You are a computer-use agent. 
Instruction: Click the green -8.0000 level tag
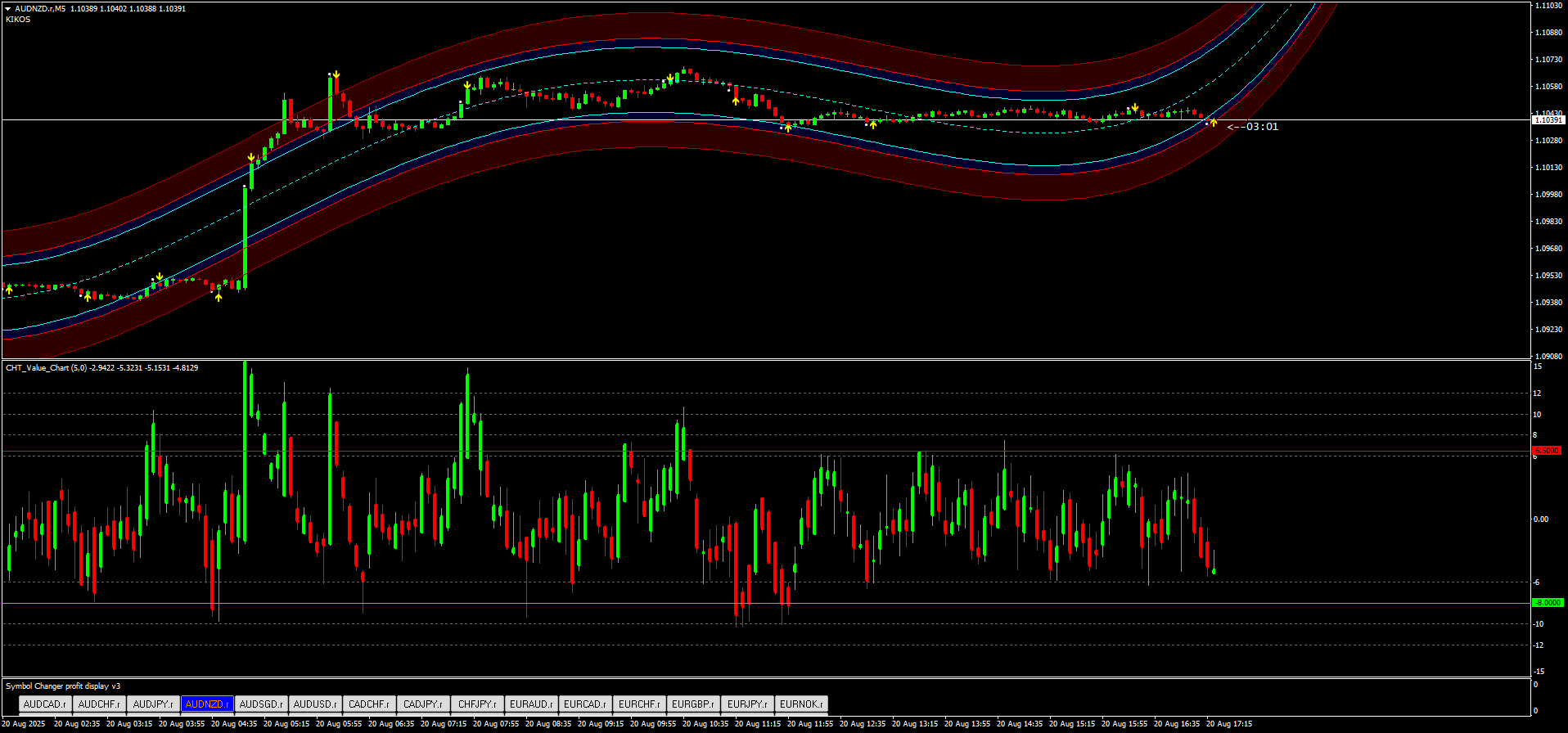coord(1547,603)
